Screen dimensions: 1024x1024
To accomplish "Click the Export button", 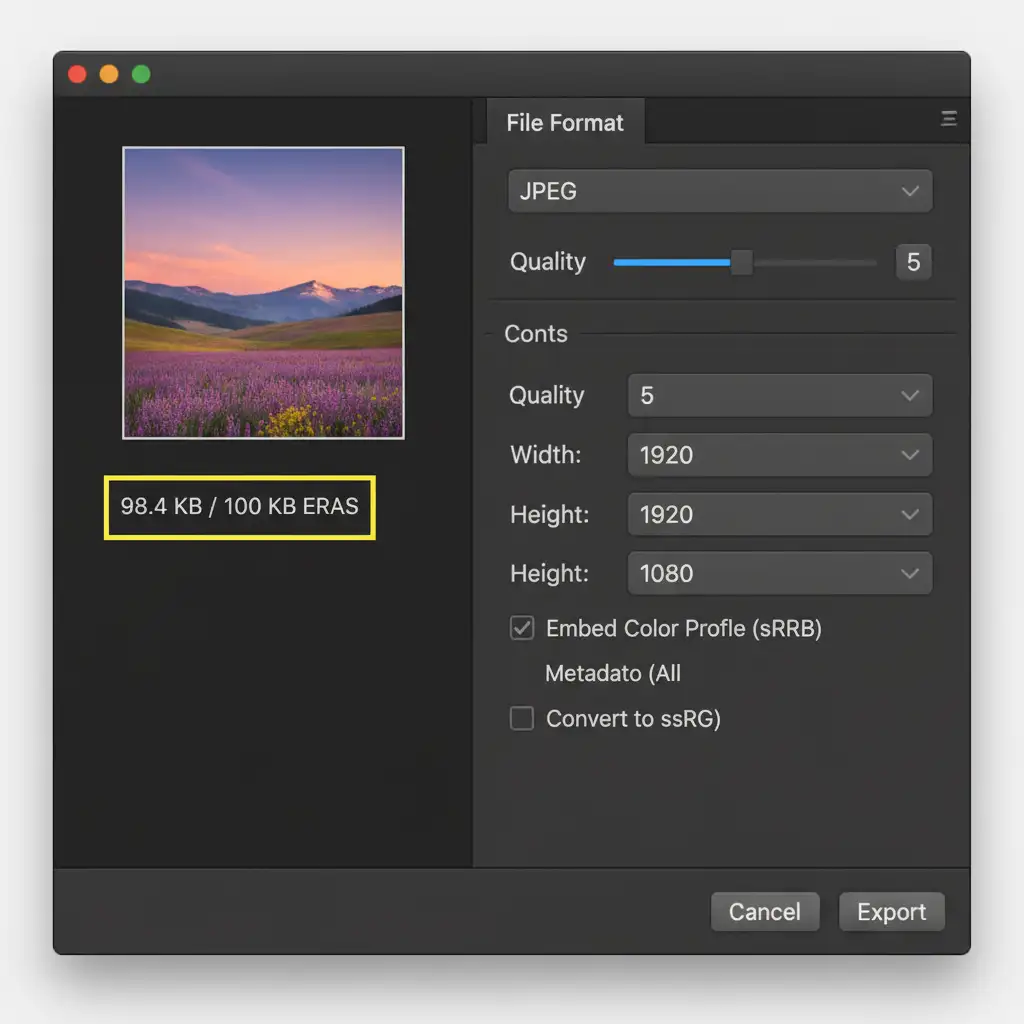I will (891, 912).
